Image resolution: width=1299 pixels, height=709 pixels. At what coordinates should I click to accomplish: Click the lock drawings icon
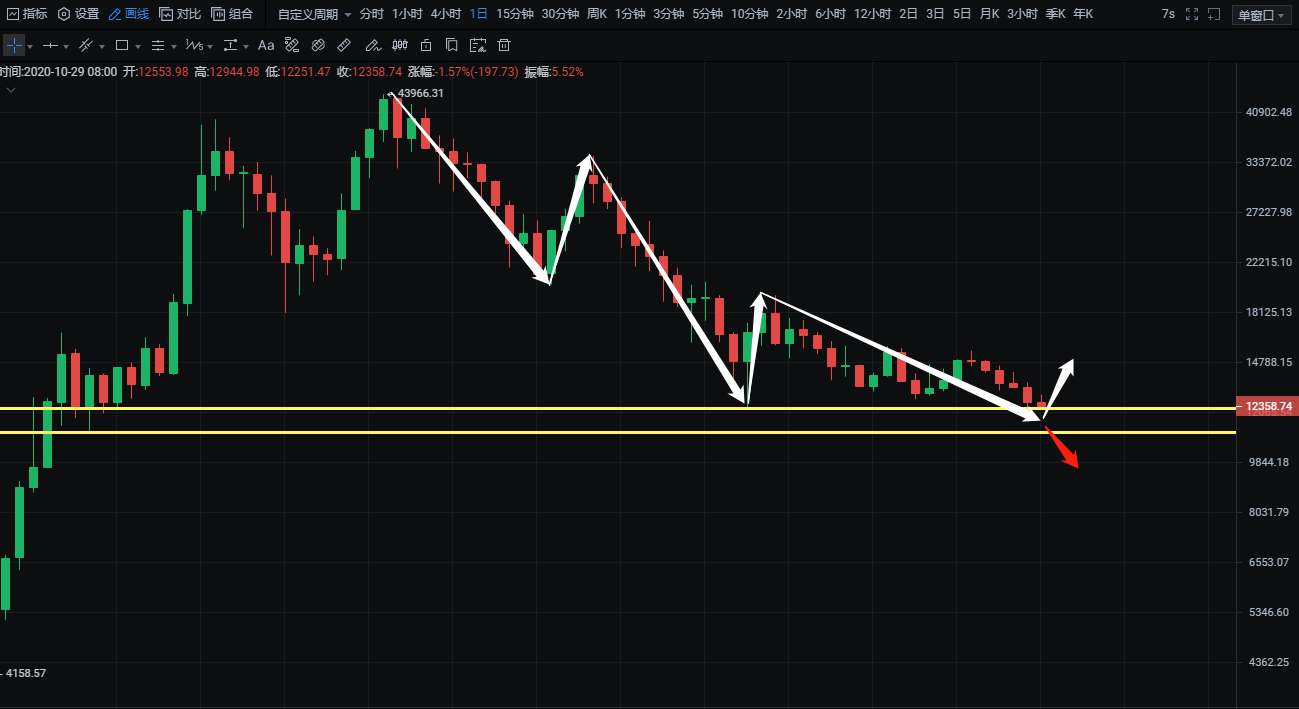(x=426, y=46)
